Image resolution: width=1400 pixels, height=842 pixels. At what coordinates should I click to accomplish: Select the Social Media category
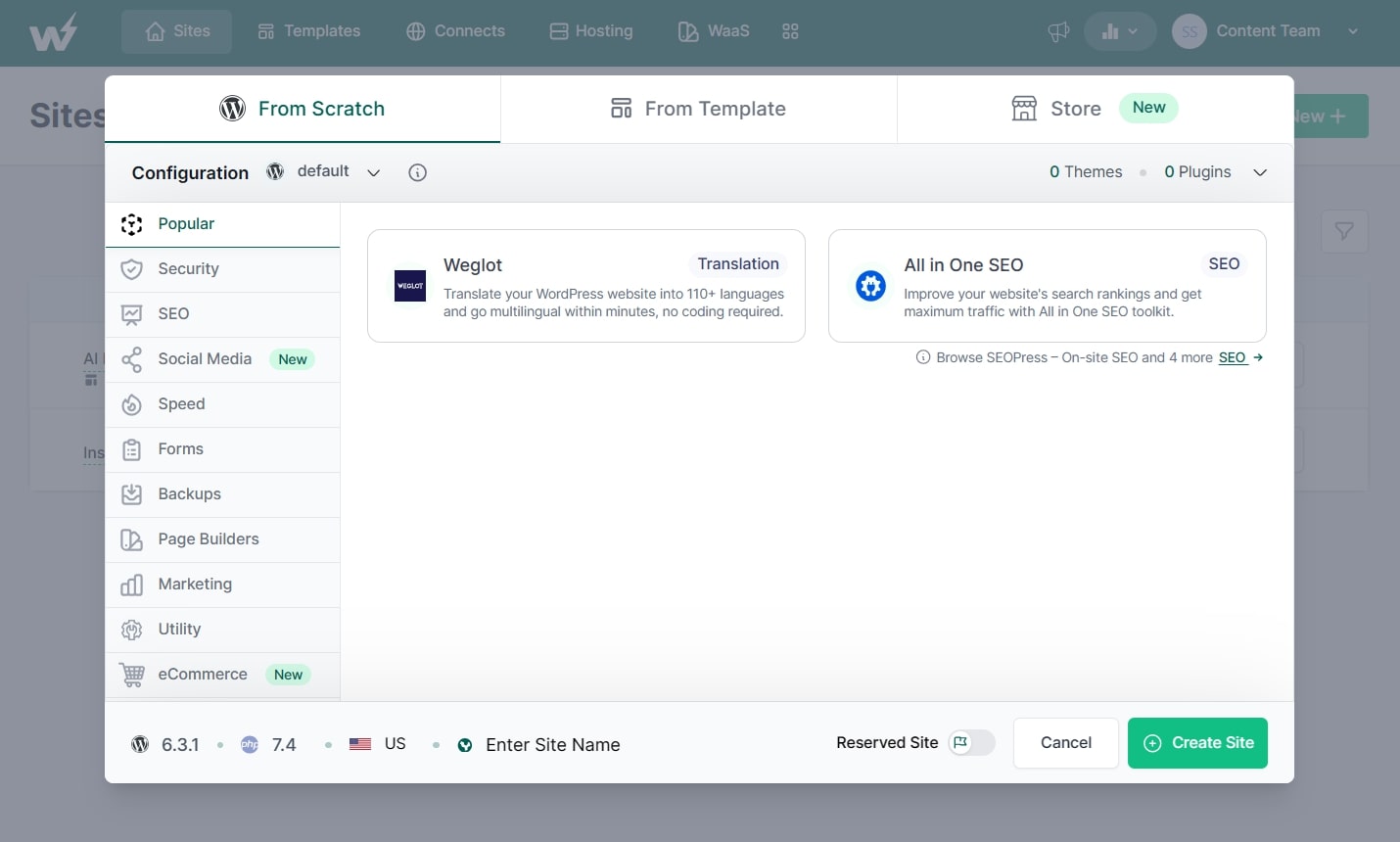click(x=222, y=359)
